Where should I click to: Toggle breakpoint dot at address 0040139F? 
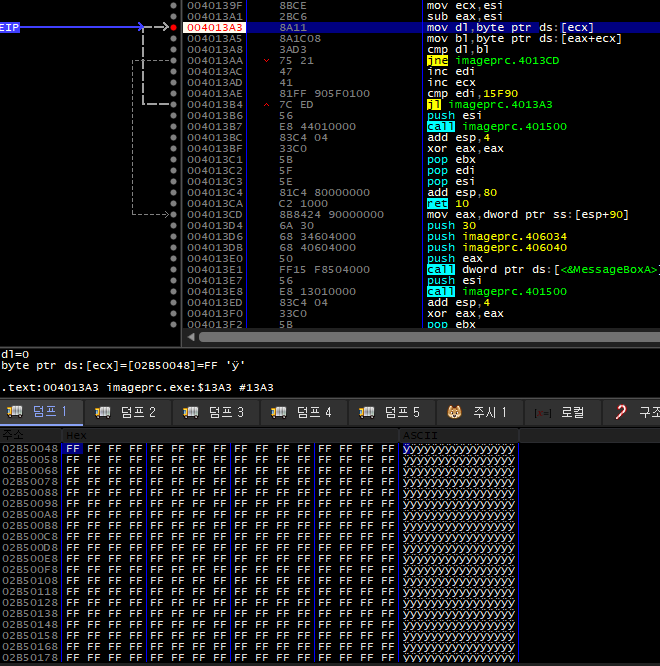point(173,6)
